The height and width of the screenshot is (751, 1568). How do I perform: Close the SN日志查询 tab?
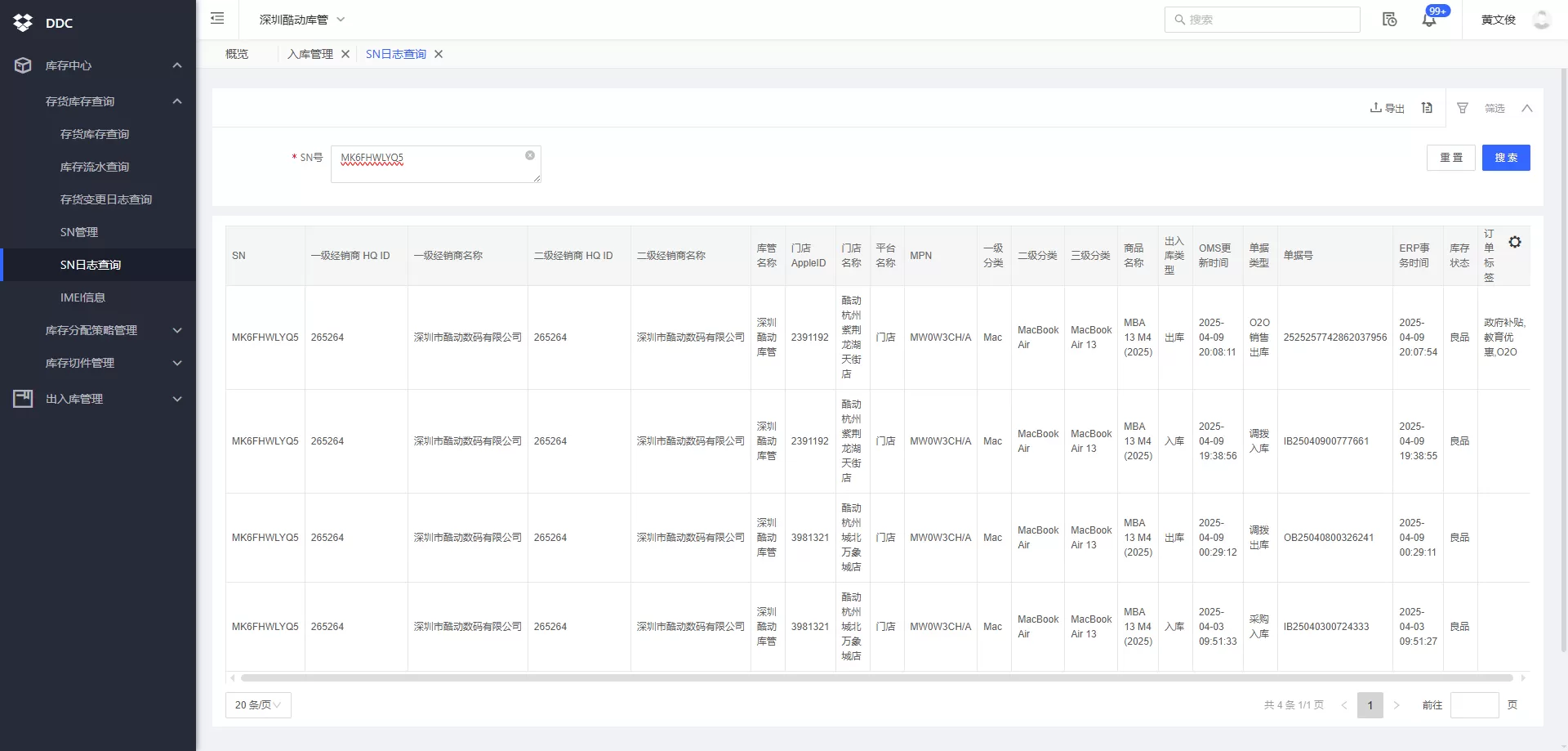439,54
